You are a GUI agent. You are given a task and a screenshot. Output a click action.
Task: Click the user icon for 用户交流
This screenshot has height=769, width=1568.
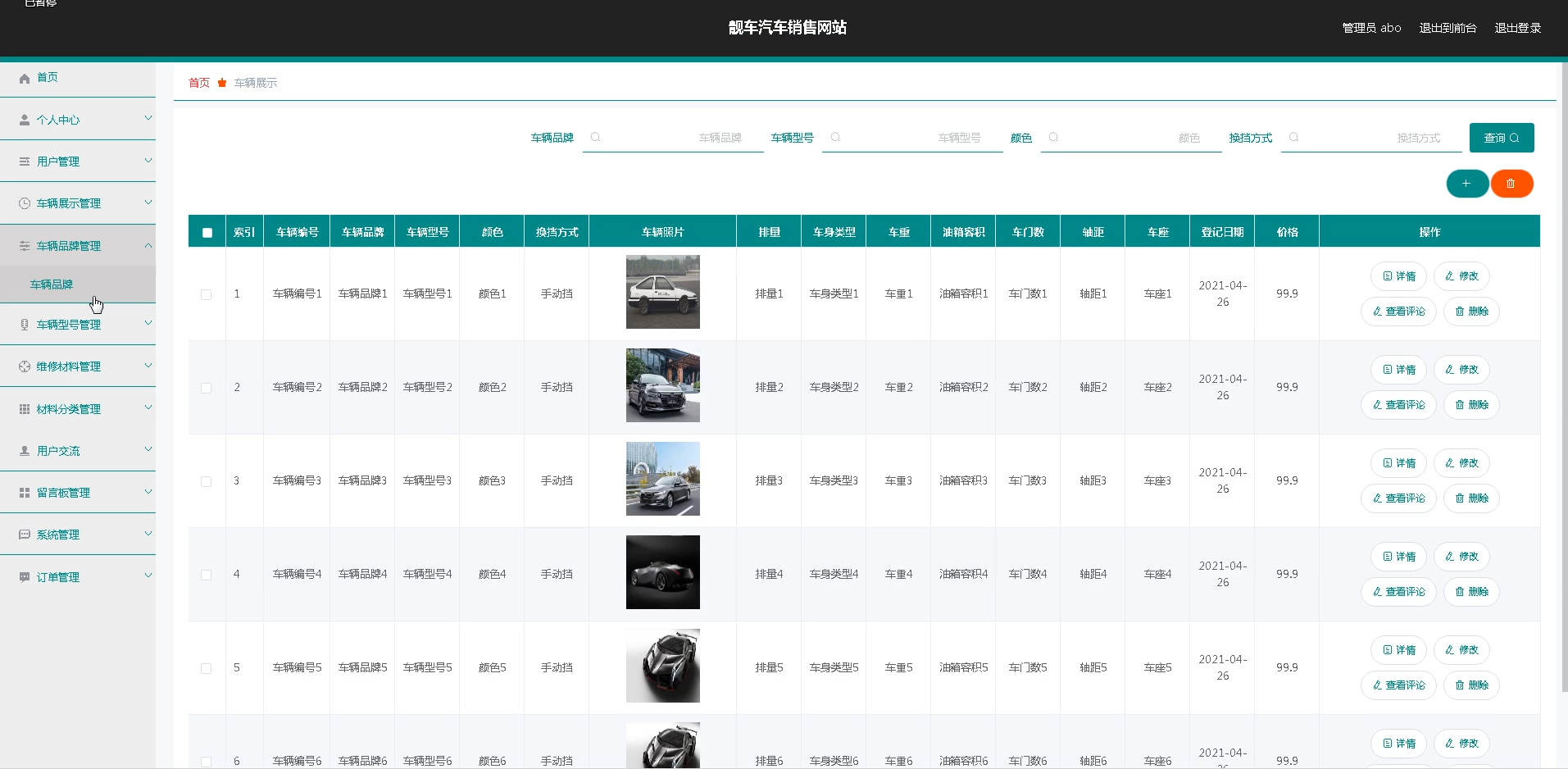(x=25, y=451)
